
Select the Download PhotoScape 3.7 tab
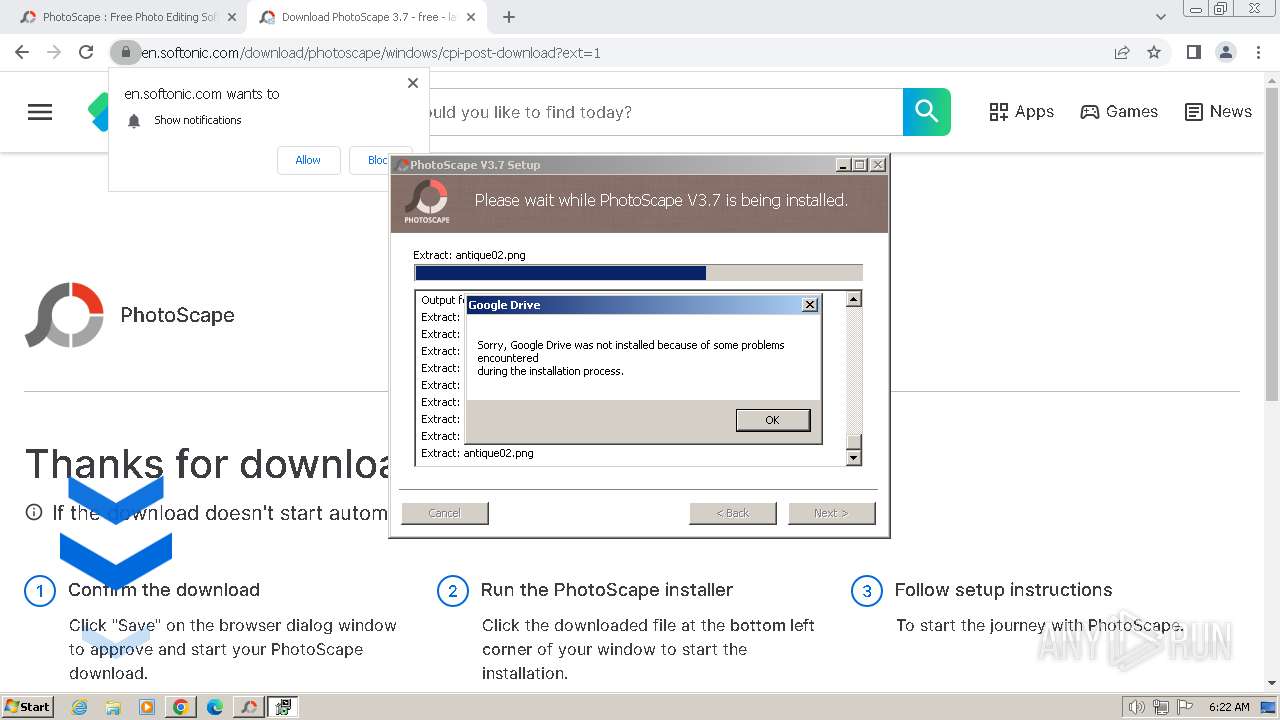click(368, 17)
